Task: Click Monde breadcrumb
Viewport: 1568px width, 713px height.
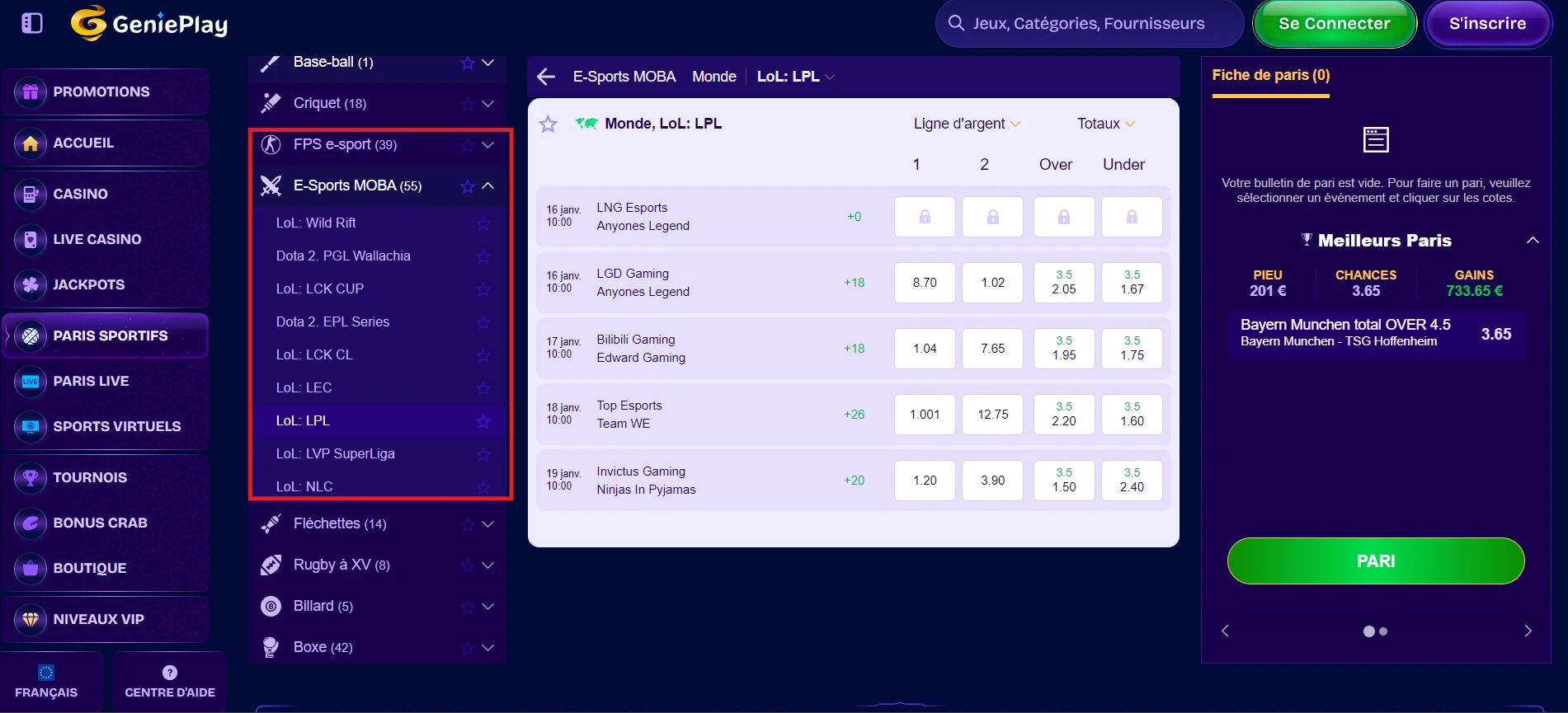Action: [x=714, y=77]
